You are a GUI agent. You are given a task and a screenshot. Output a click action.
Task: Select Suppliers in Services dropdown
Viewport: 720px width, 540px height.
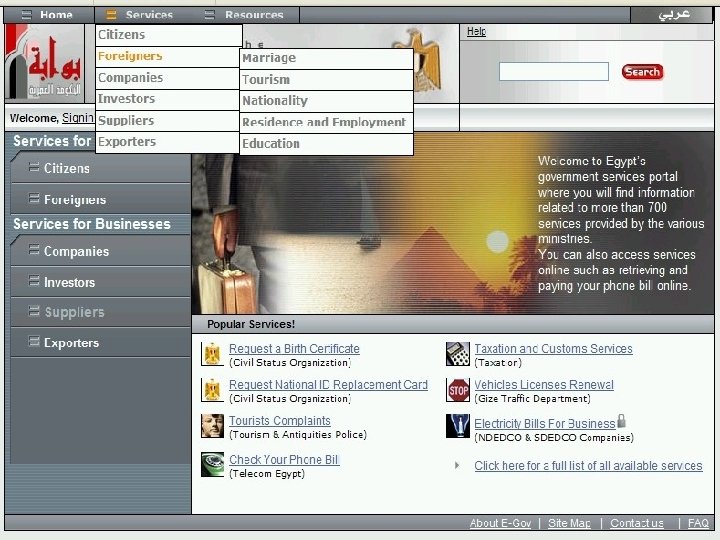pyautogui.click(x=168, y=121)
